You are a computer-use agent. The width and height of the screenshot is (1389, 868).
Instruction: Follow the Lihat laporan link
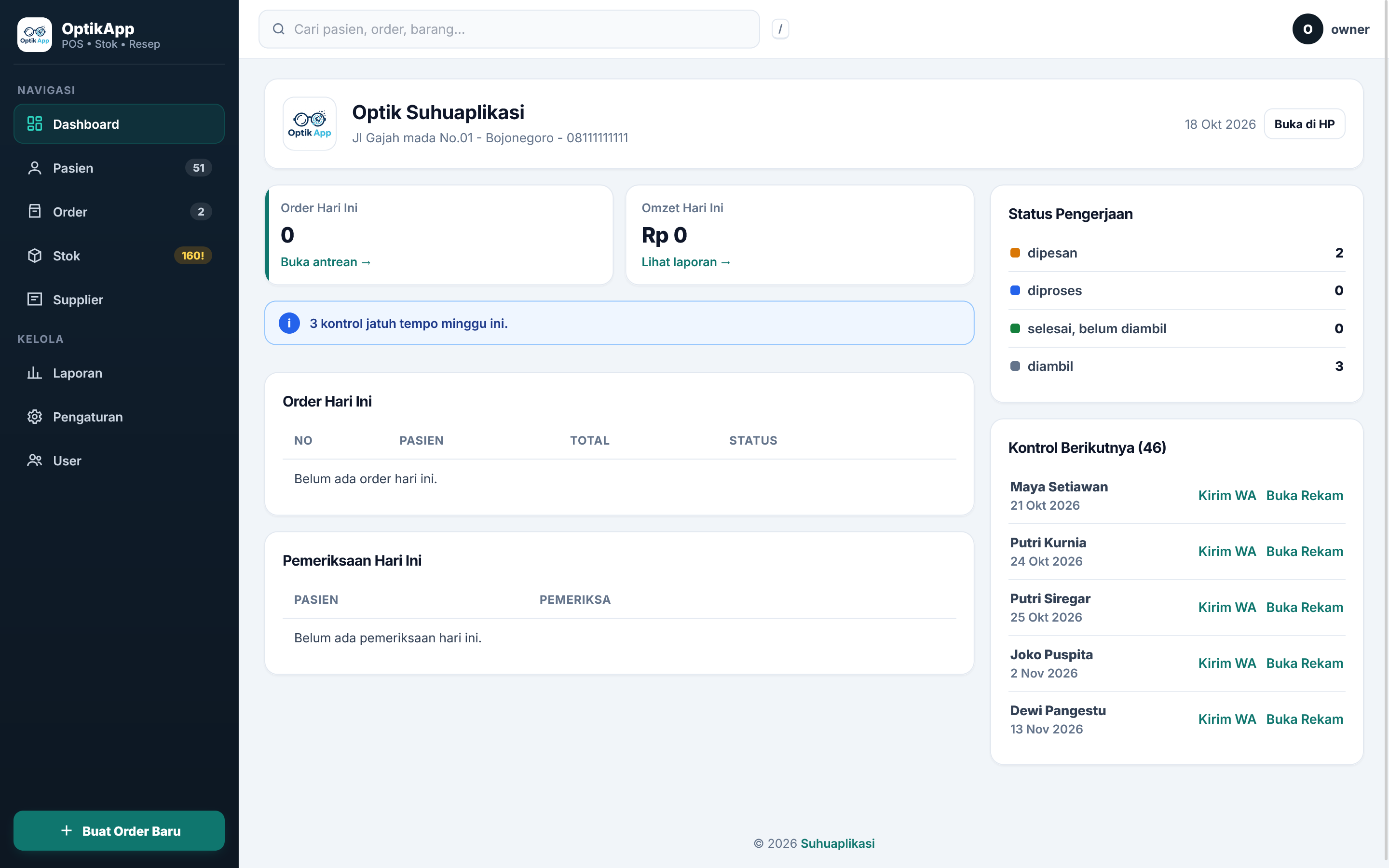coord(686,262)
